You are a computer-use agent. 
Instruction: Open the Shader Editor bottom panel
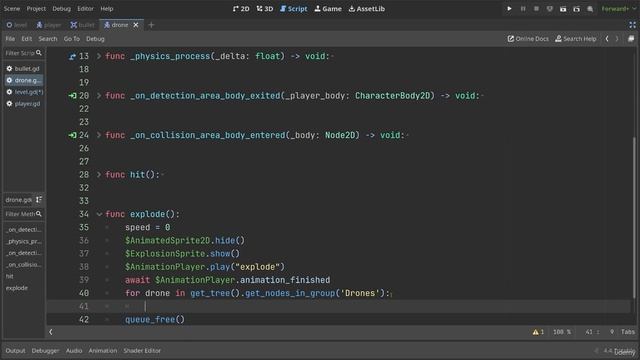coord(142,351)
